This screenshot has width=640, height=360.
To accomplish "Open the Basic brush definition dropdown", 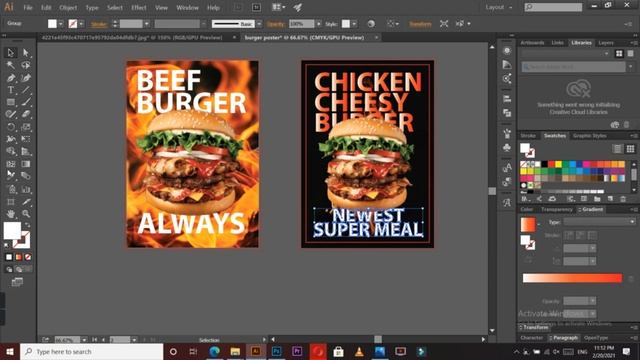I will pos(259,24).
